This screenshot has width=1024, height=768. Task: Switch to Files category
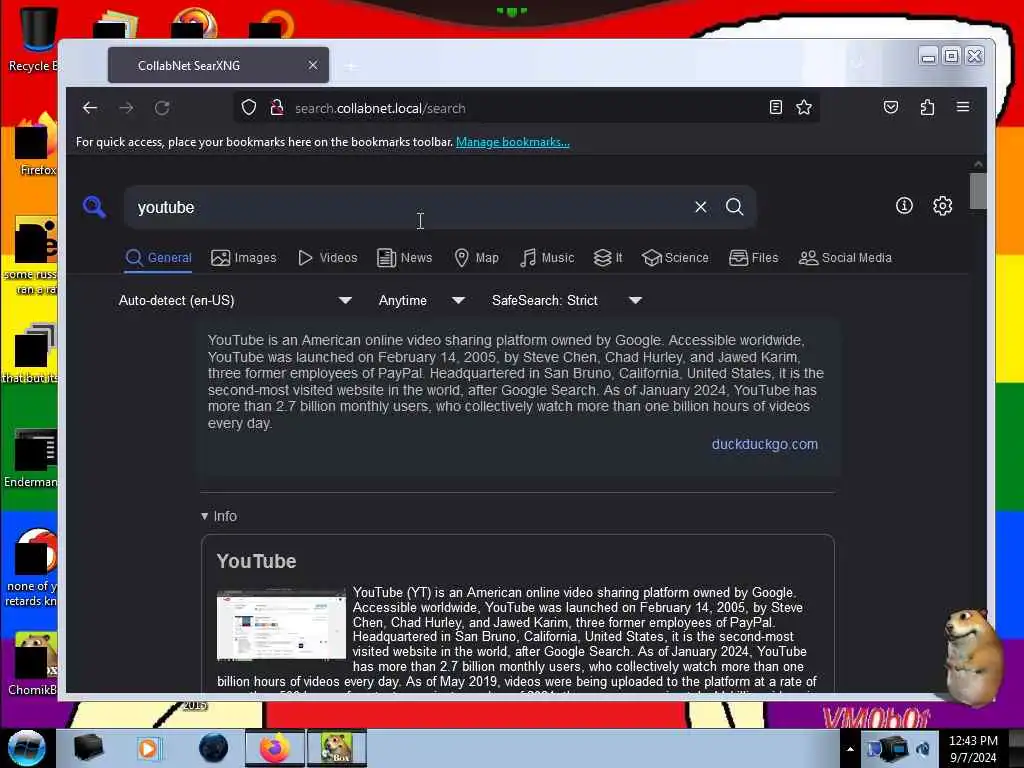pyautogui.click(x=754, y=258)
